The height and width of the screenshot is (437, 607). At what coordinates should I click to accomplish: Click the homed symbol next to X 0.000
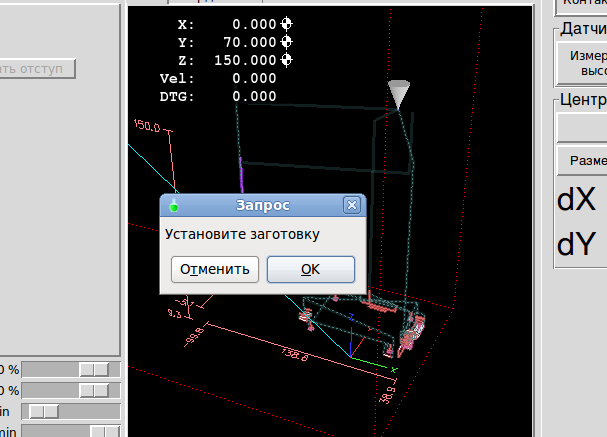pos(286,24)
